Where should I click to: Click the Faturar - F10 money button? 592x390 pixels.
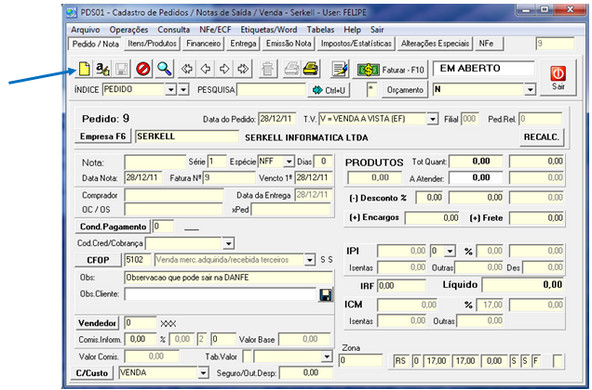point(390,69)
